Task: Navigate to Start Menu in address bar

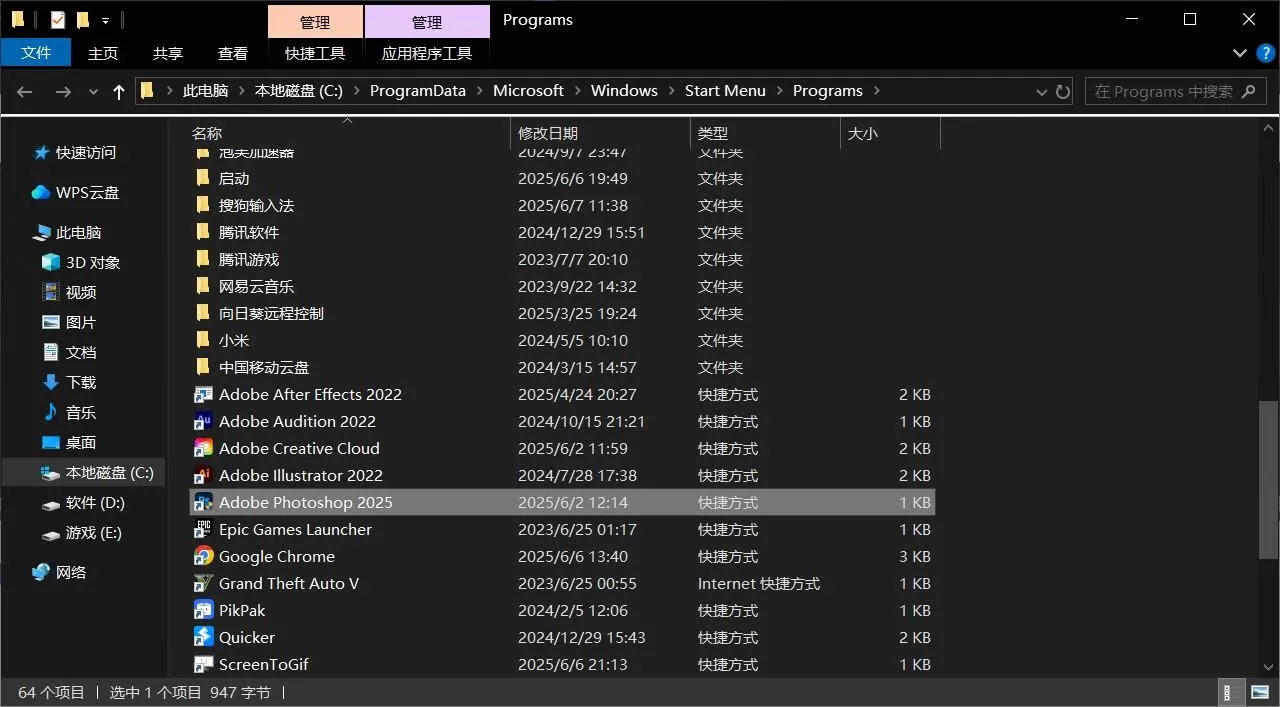Action: point(725,91)
